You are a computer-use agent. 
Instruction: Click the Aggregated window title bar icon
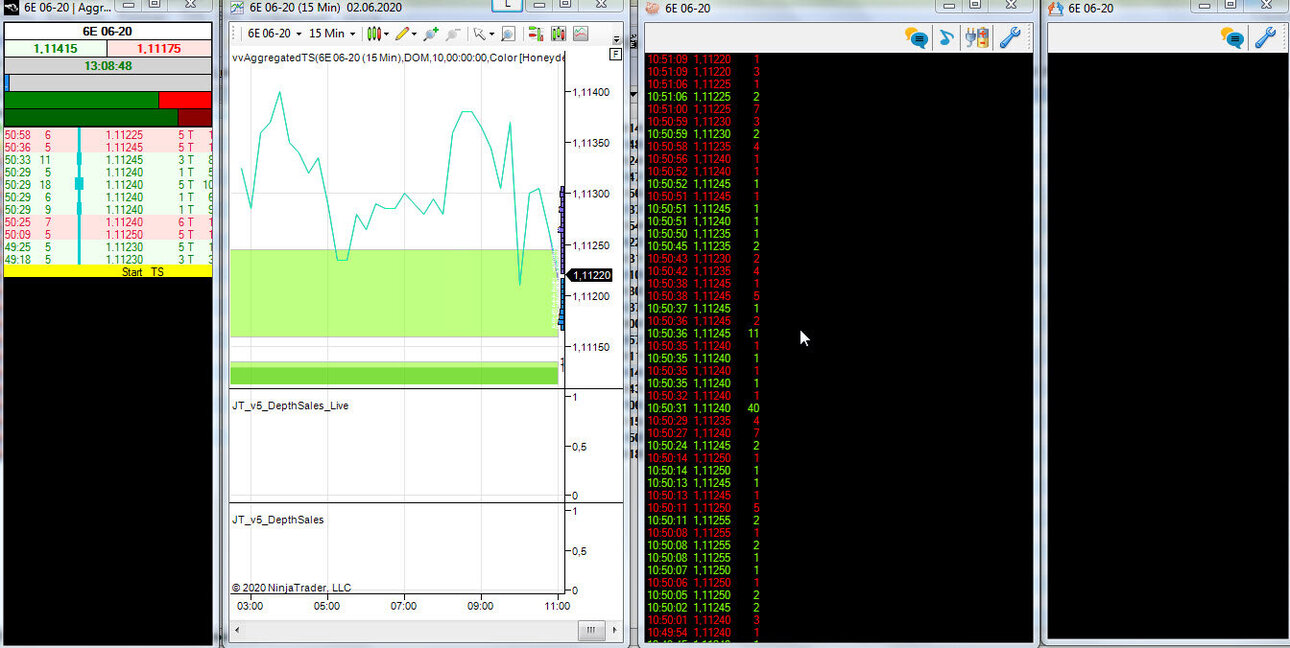point(13,7)
